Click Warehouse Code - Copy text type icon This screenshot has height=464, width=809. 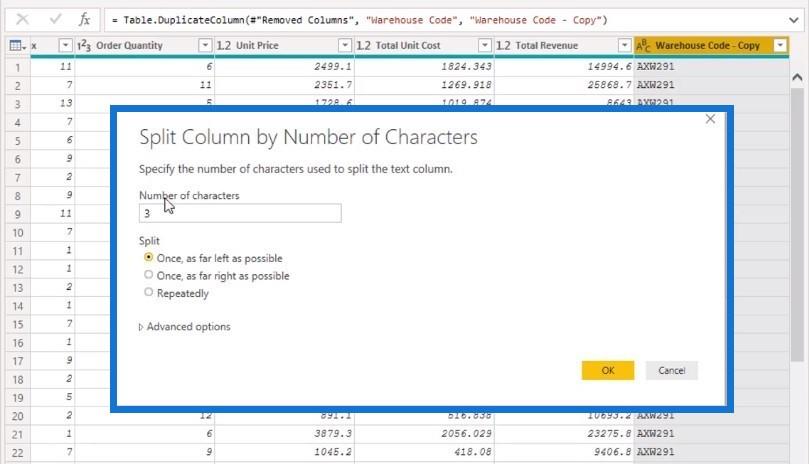tap(643, 46)
